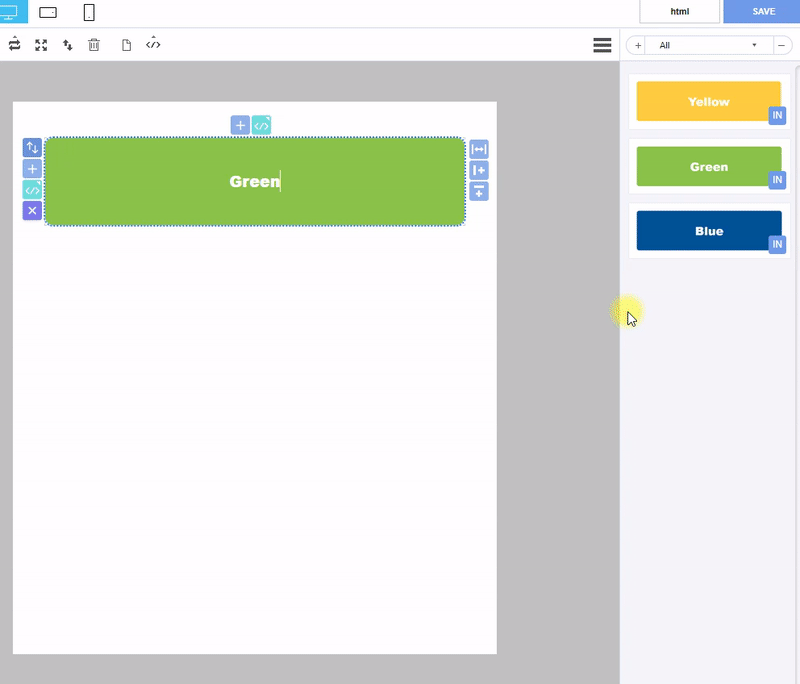Image resolution: width=800 pixels, height=684 pixels.
Task: Save the page with SAVE button
Action: [x=763, y=11]
